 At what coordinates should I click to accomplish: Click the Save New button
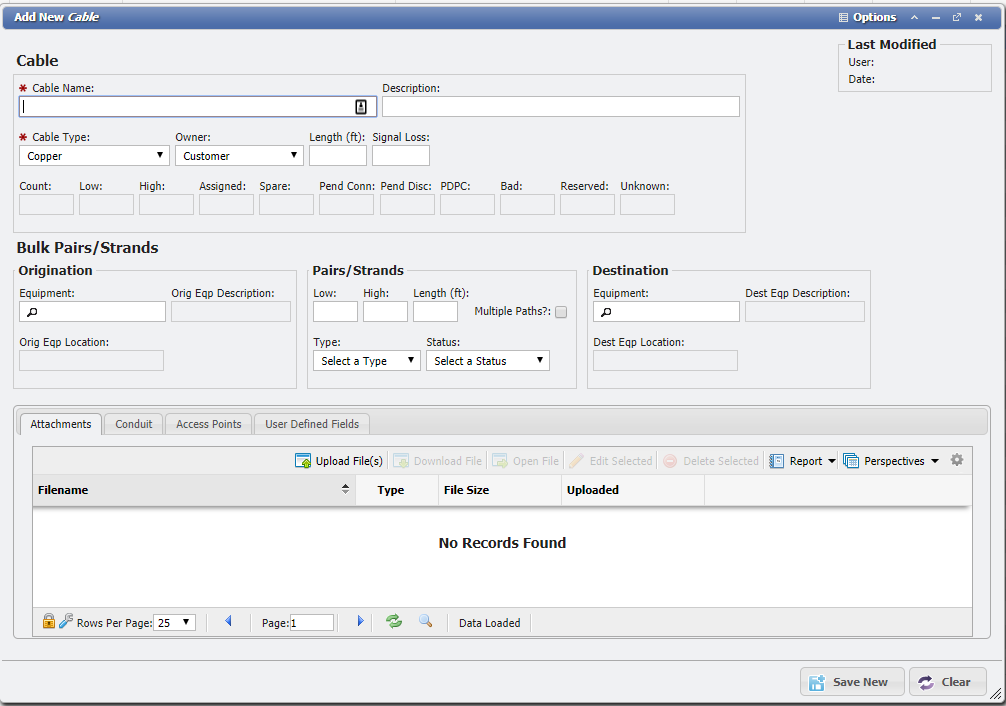[852, 682]
